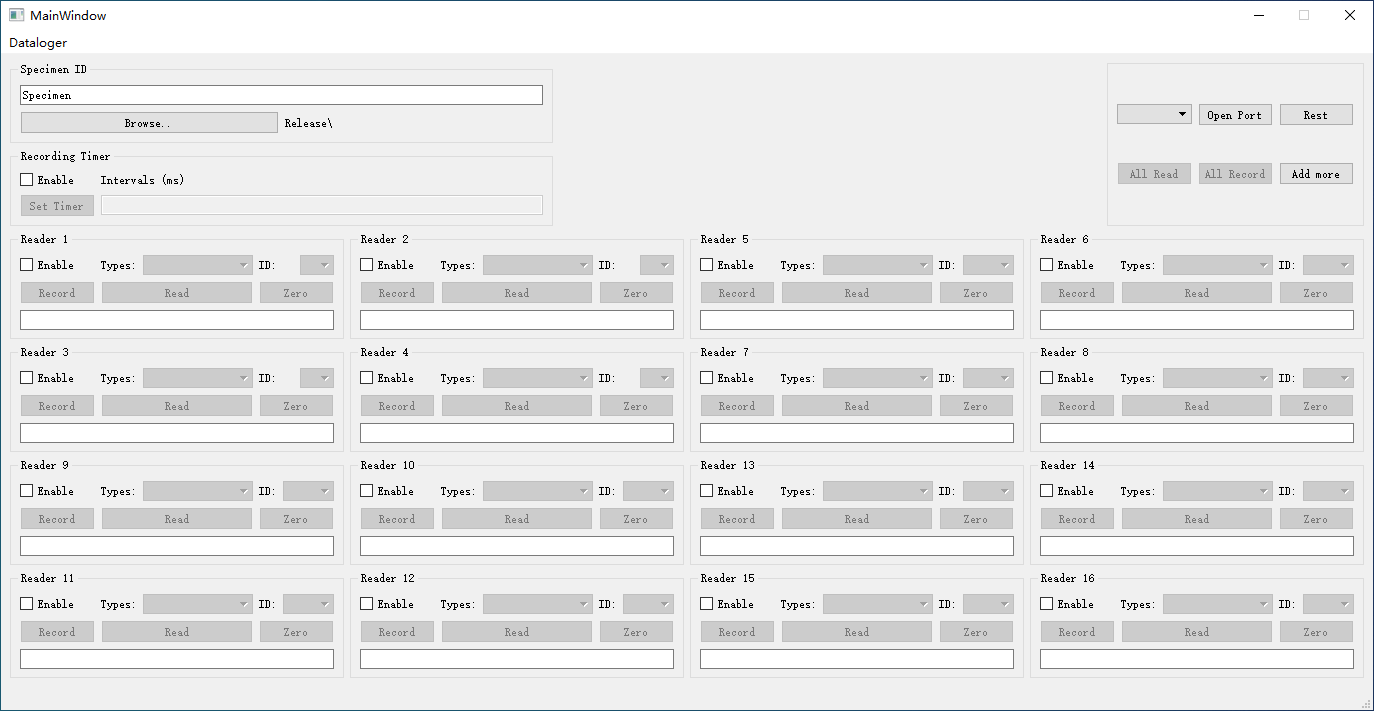Screen dimensions: 1374x711
Task: Open the Reader 12 Types dropdown
Action: [538, 604]
